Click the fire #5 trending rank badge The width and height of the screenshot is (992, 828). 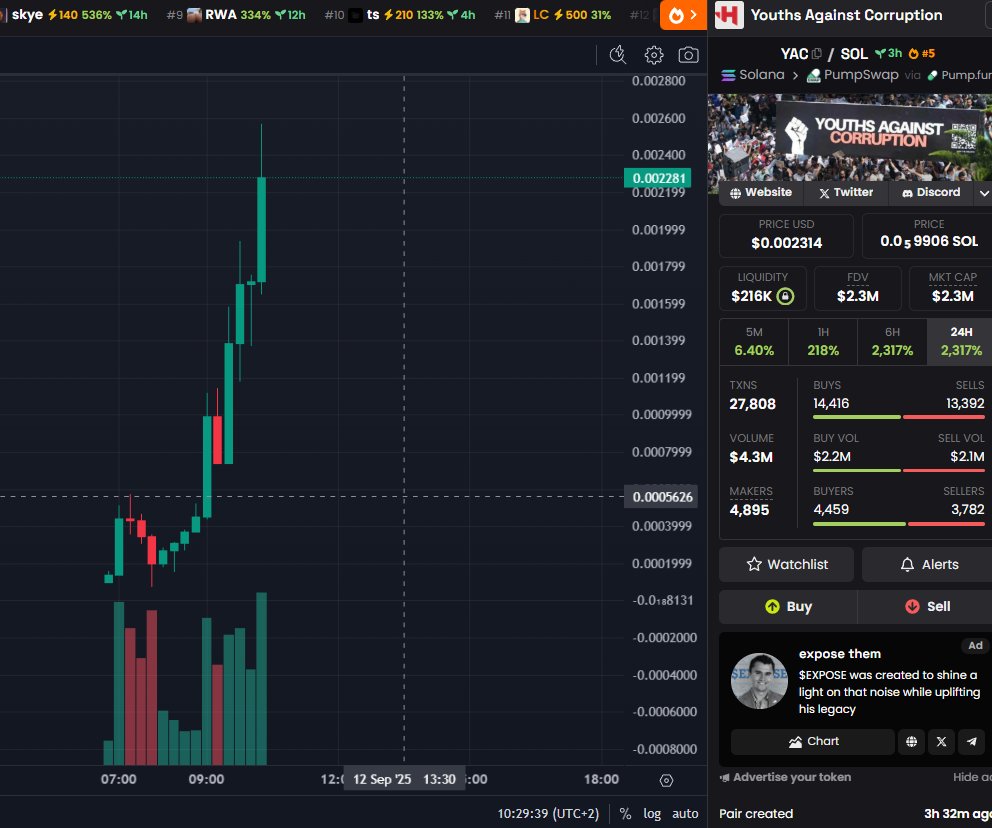(922, 54)
